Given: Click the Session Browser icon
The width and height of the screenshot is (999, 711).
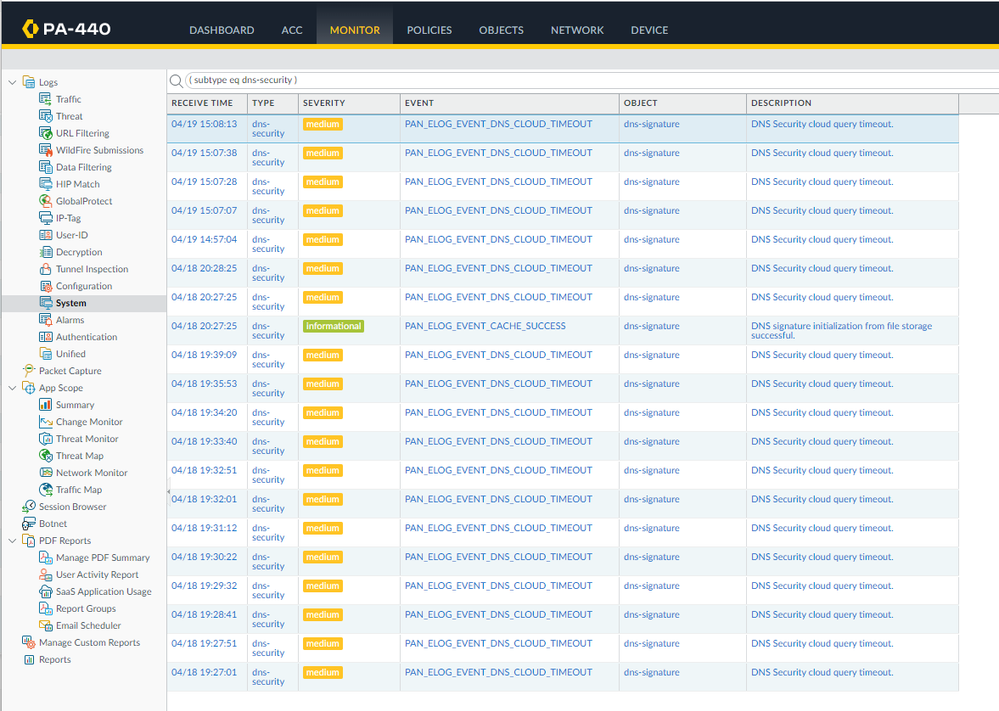Looking at the screenshot, I should [29, 507].
